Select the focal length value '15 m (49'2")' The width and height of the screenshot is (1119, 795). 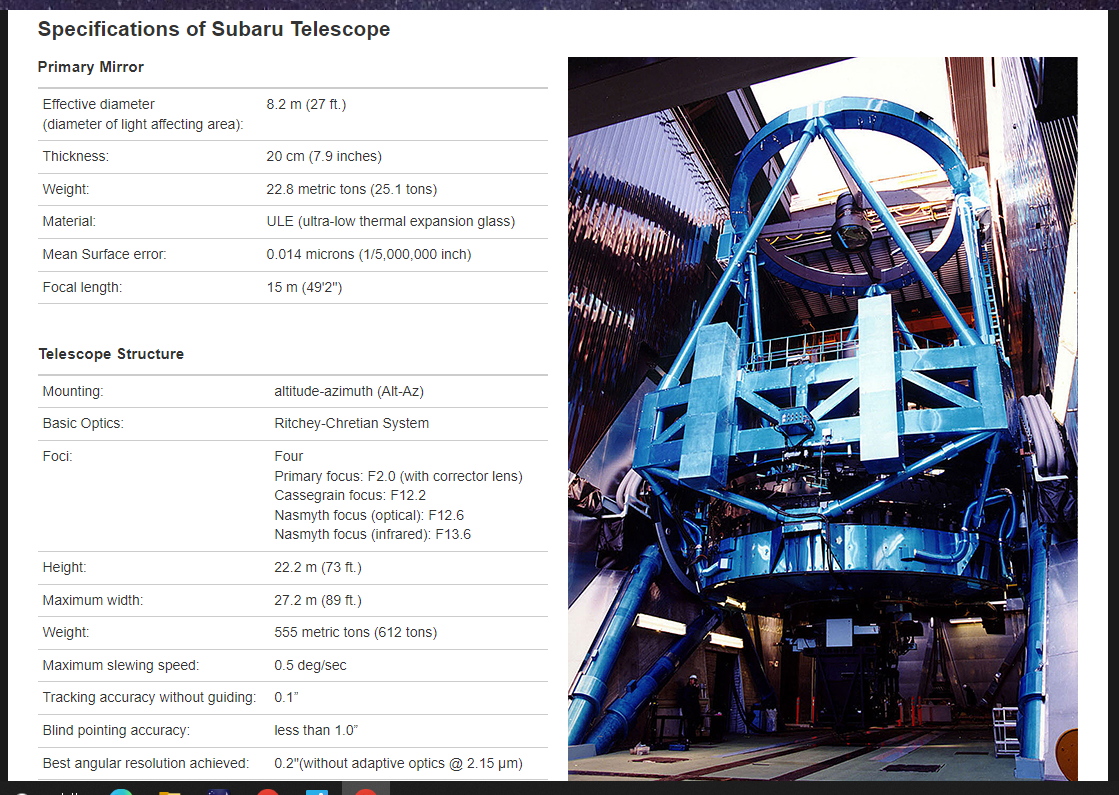pos(305,287)
